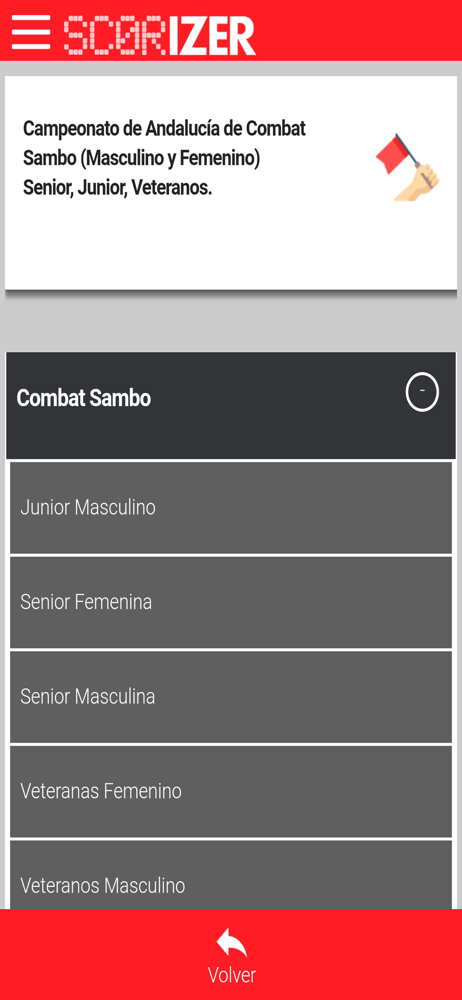Image resolution: width=462 pixels, height=1000 pixels.
Task: Tap the Scorizer logo
Action: click(160, 35)
